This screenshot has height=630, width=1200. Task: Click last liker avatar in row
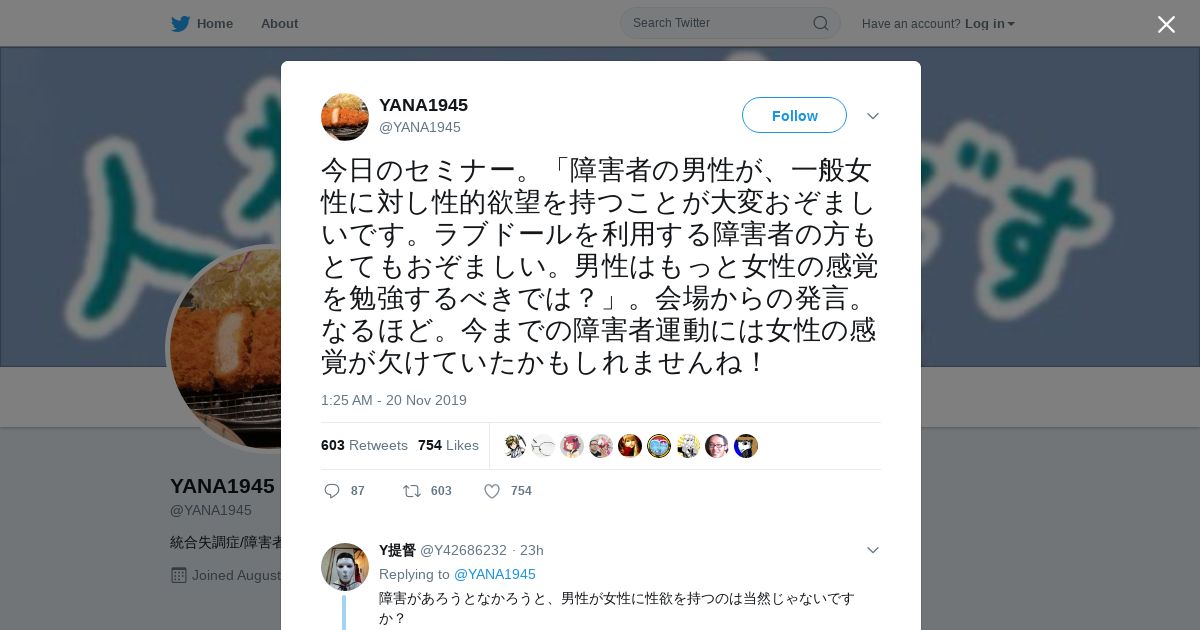pyautogui.click(x=746, y=446)
